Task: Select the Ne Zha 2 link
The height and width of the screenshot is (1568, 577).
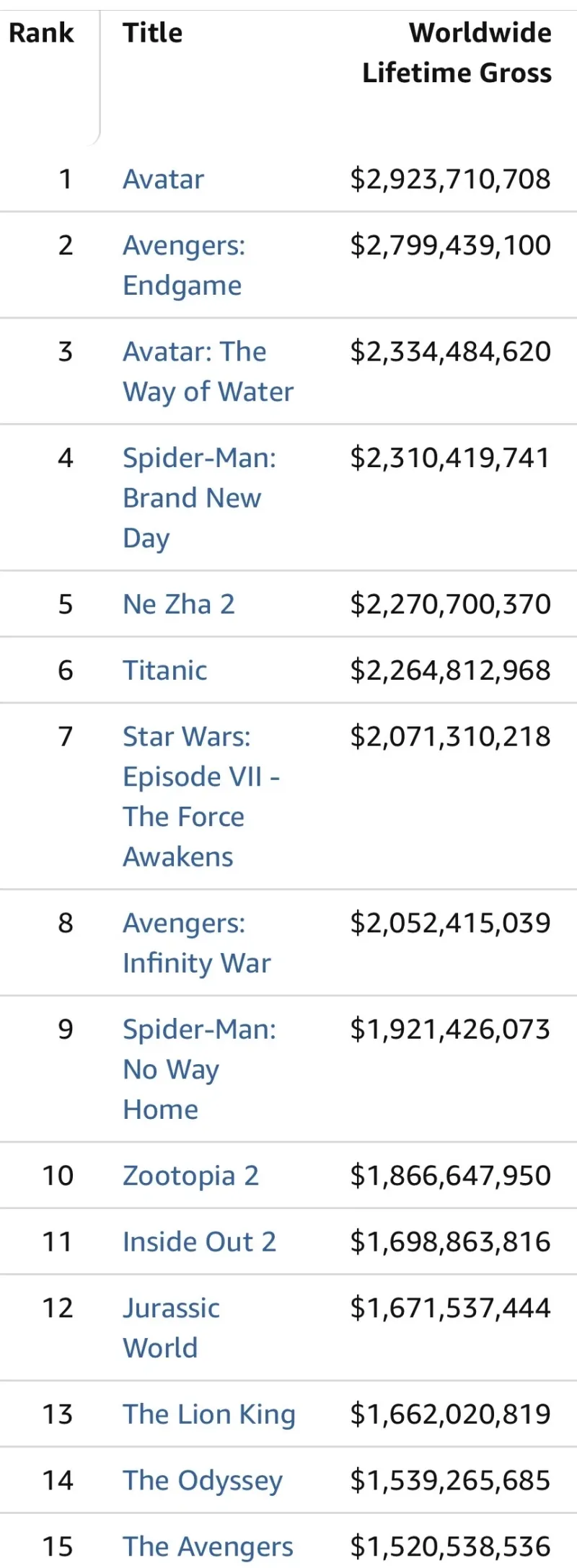Action: tap(179, 604)
